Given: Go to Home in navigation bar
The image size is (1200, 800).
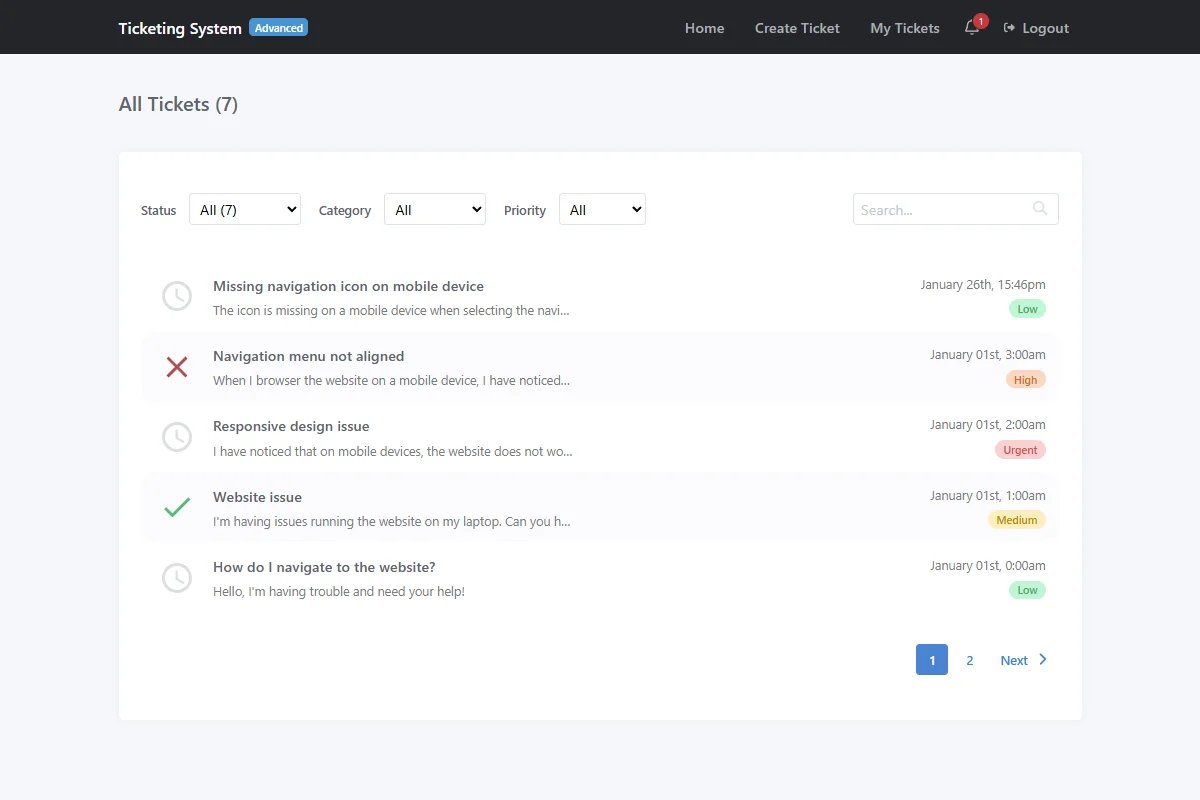Looking at the screenshot, I should coord(704,28).
